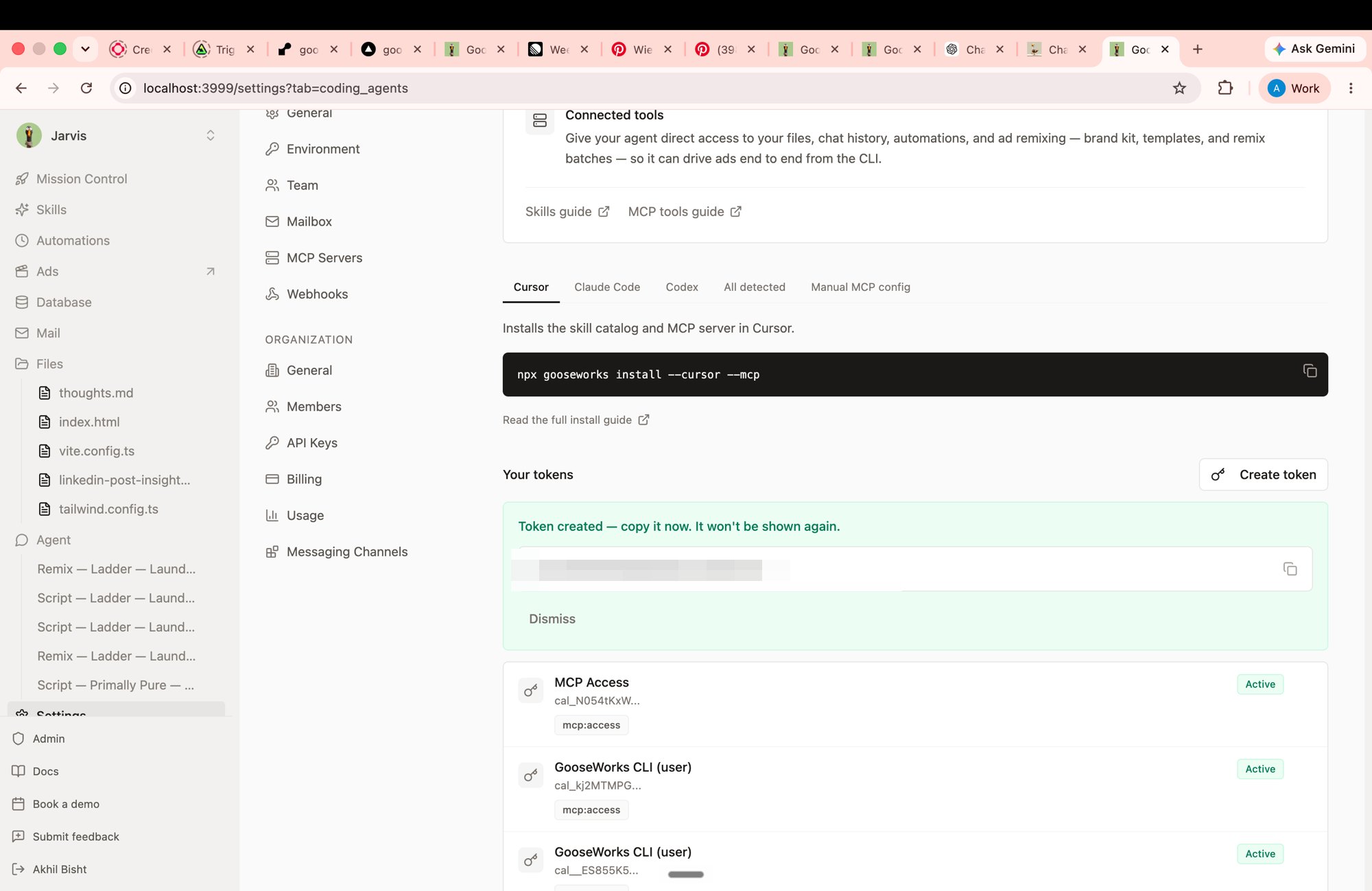
Task: Open Mission Control in sidebar
Action: click(82, 178)
